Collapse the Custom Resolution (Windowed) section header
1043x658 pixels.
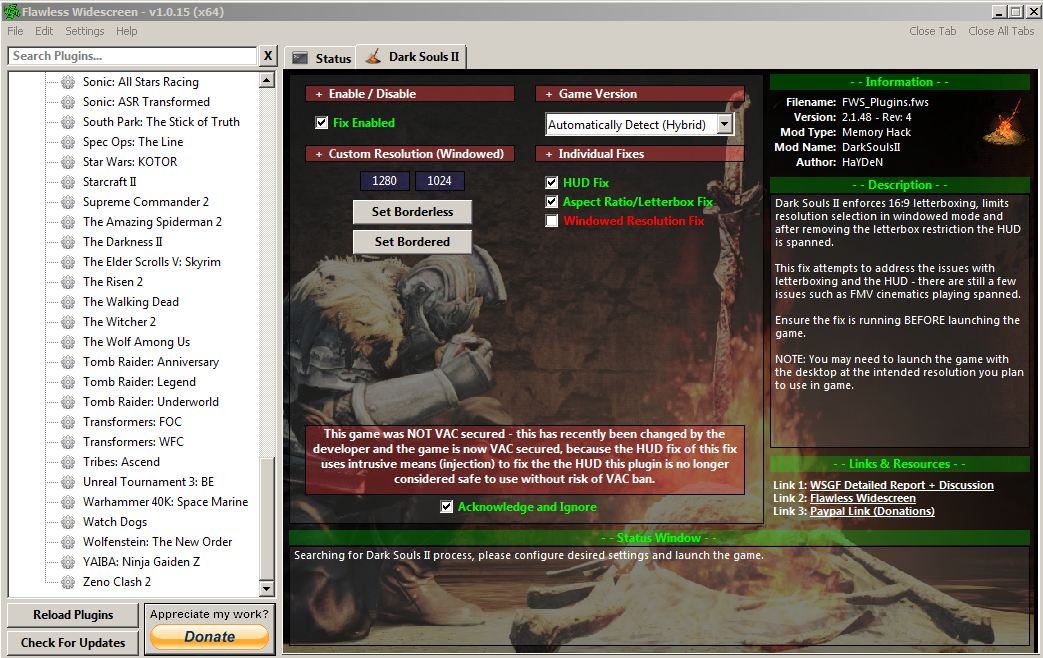[x=410, y=154]
